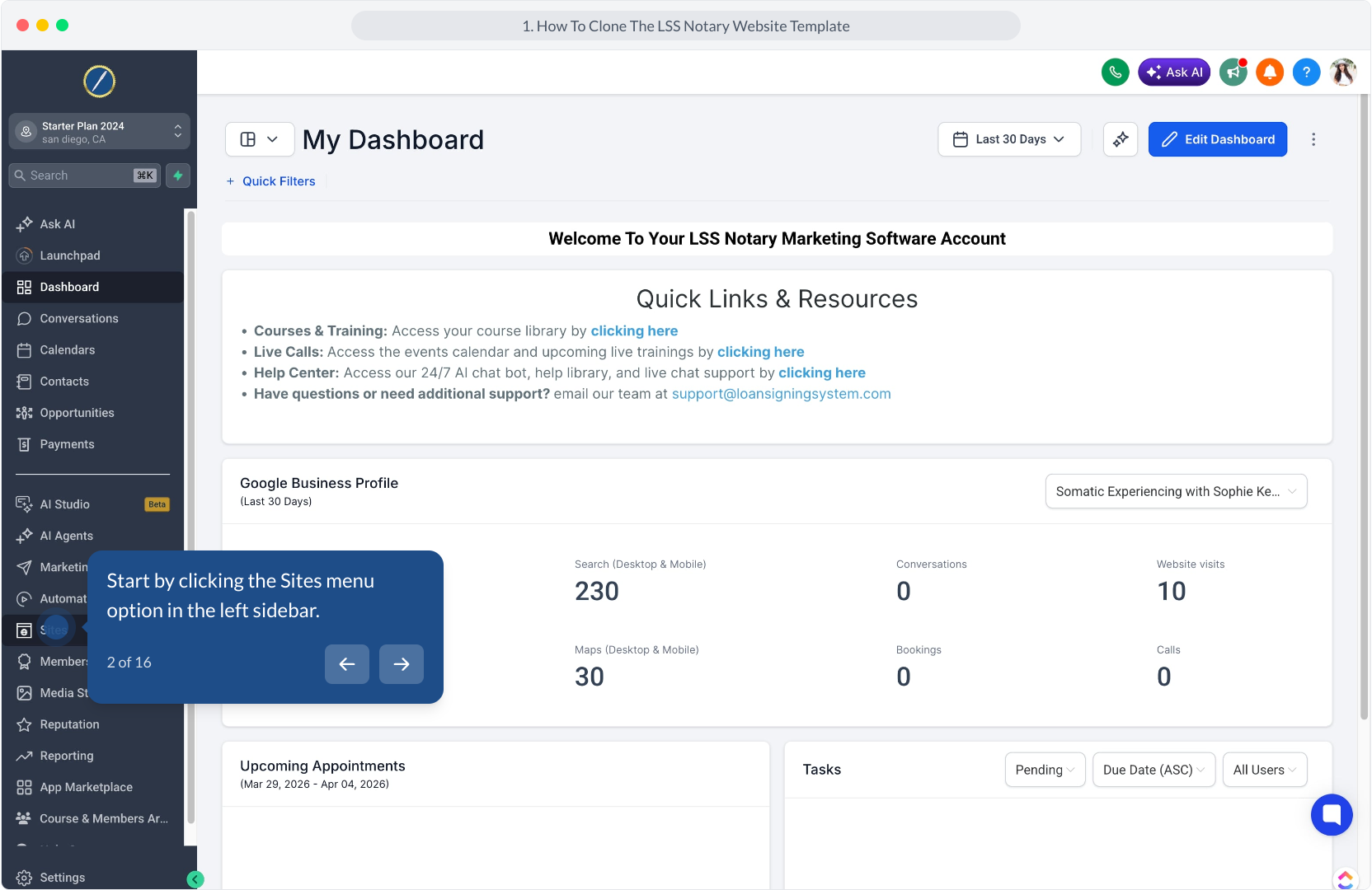The image size is (1372, 890).
Task: Go to next tour step arrow
Action: (x=402, y=664)
